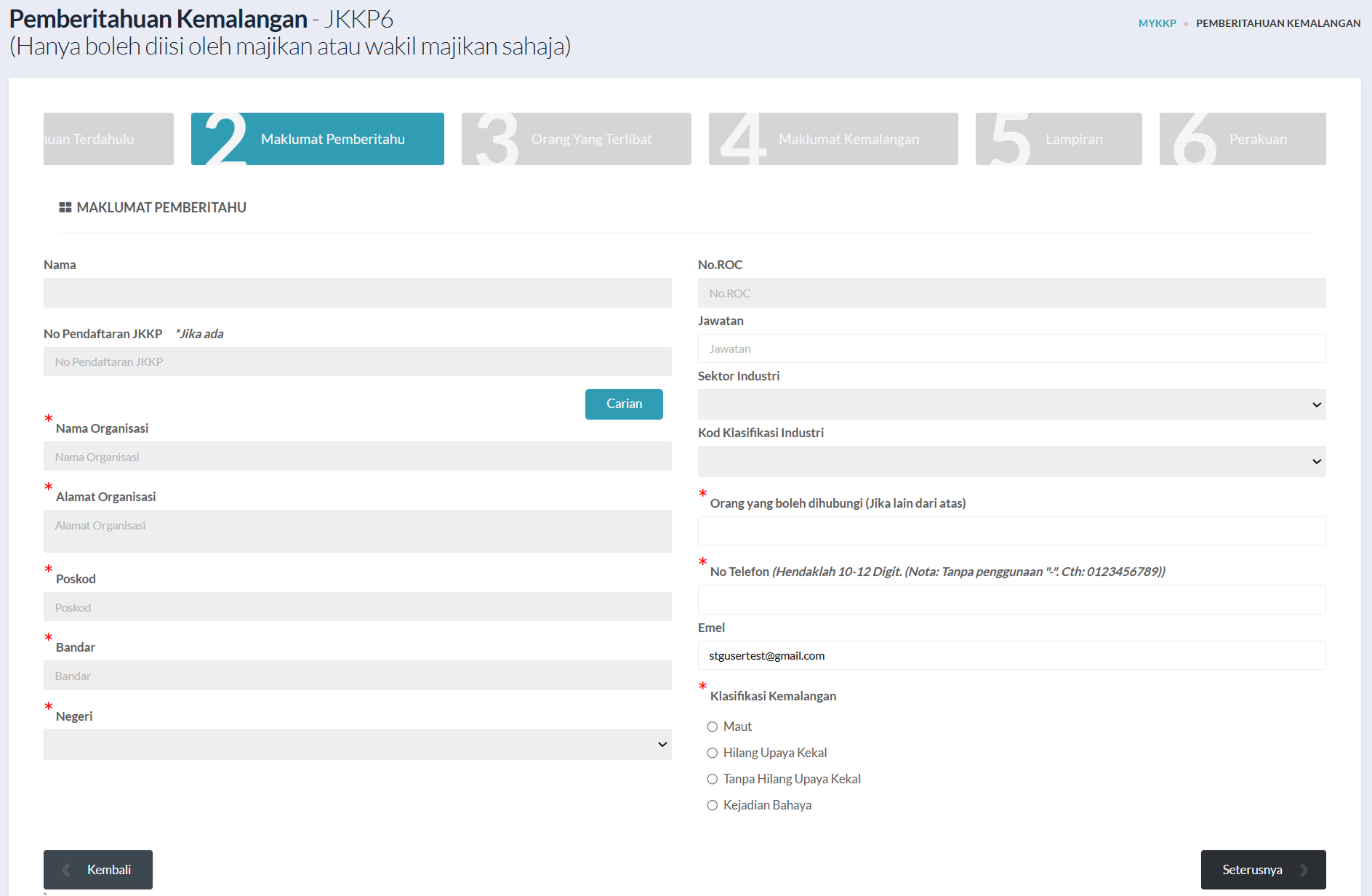Click the Emel field with stgusertest@gmail.com
Viewport: 1372px width, 896px height.
click(1011, 655)
